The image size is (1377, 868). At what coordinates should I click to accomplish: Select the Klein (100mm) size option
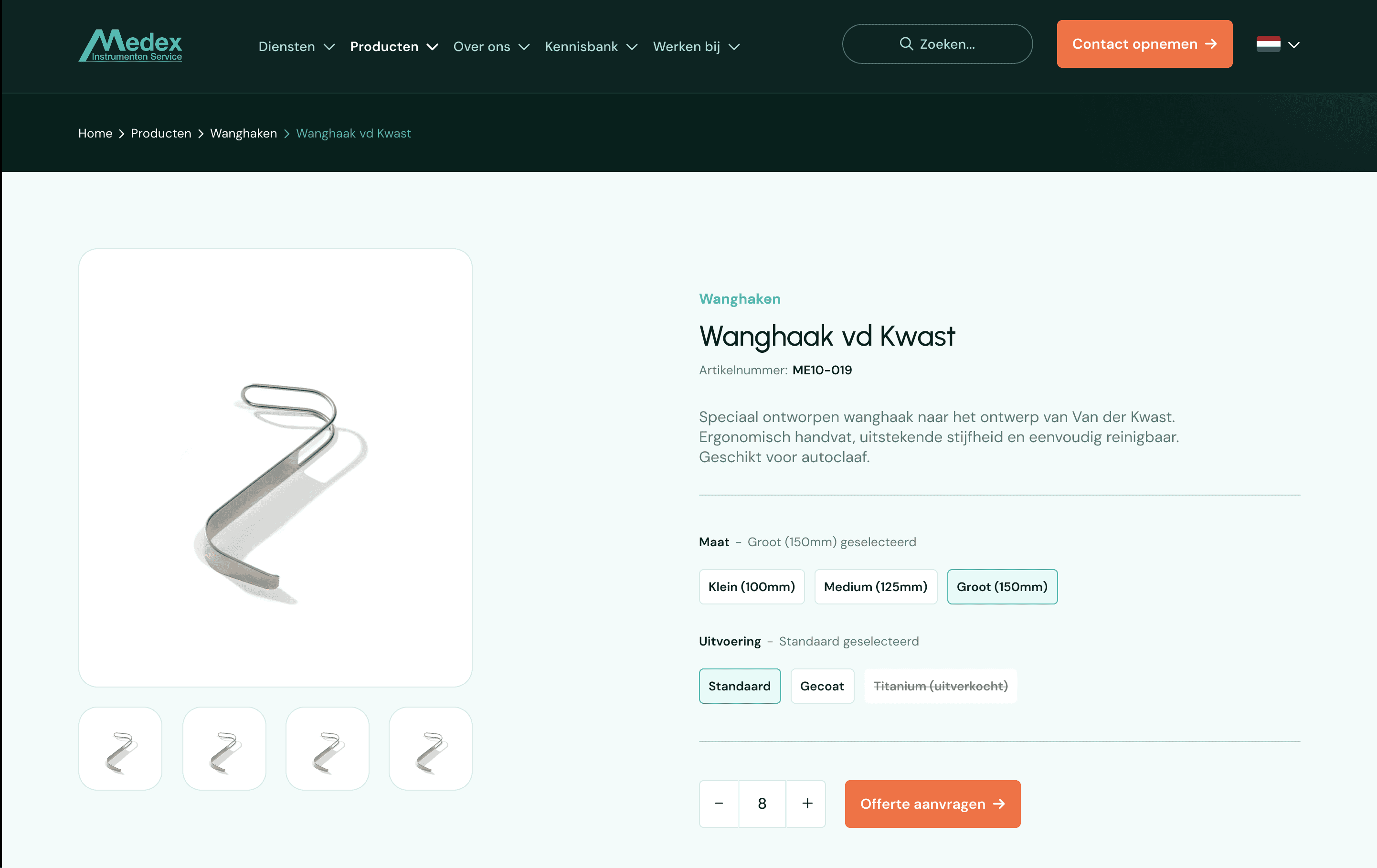click(752, 587)
